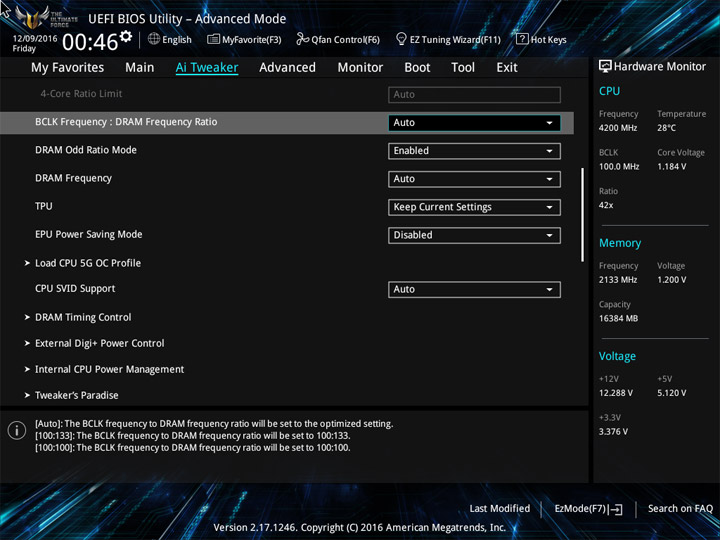The width and height of the screenshot is (720, 540).
Task: Click the settings gear next to the clock
Action: pos(125,36)
